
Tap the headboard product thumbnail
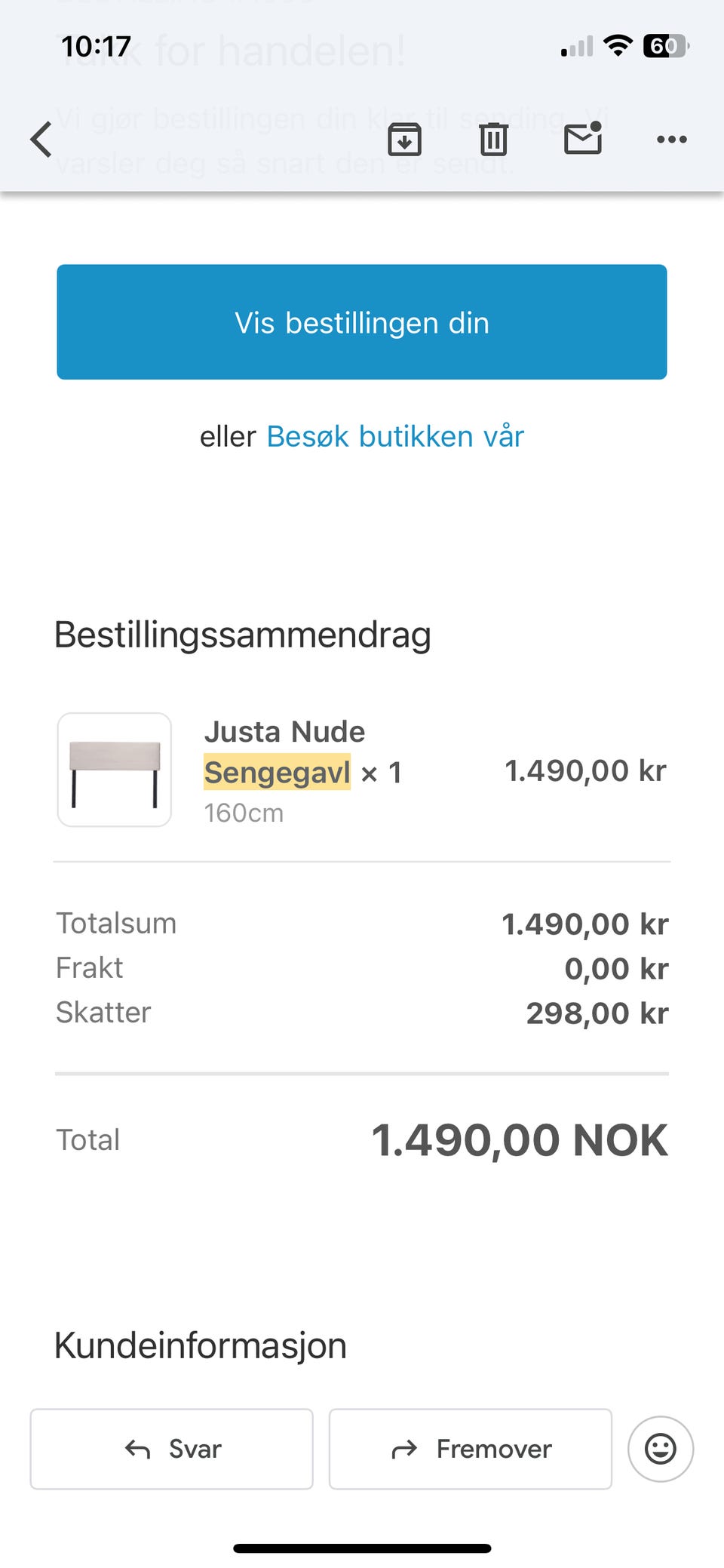click(115, 770)
